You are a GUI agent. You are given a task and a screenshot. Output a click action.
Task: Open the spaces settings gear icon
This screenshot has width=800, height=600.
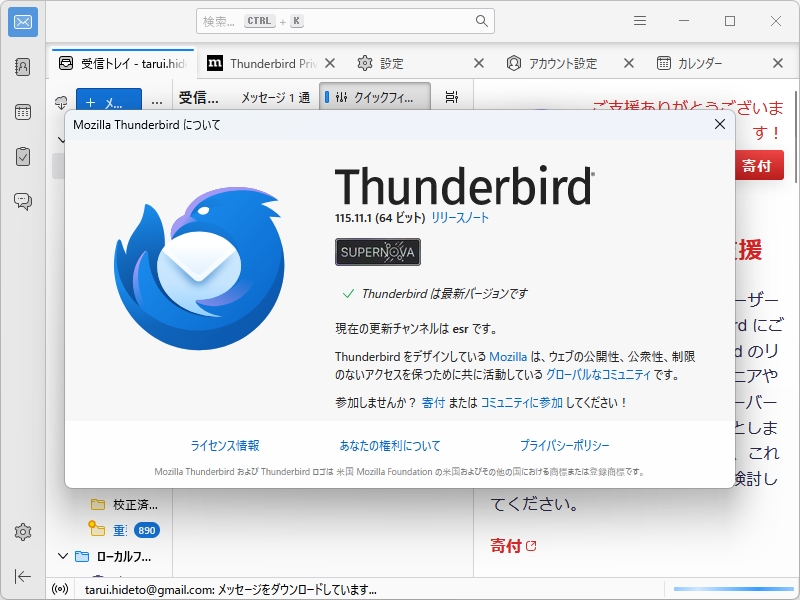(22, 532)
